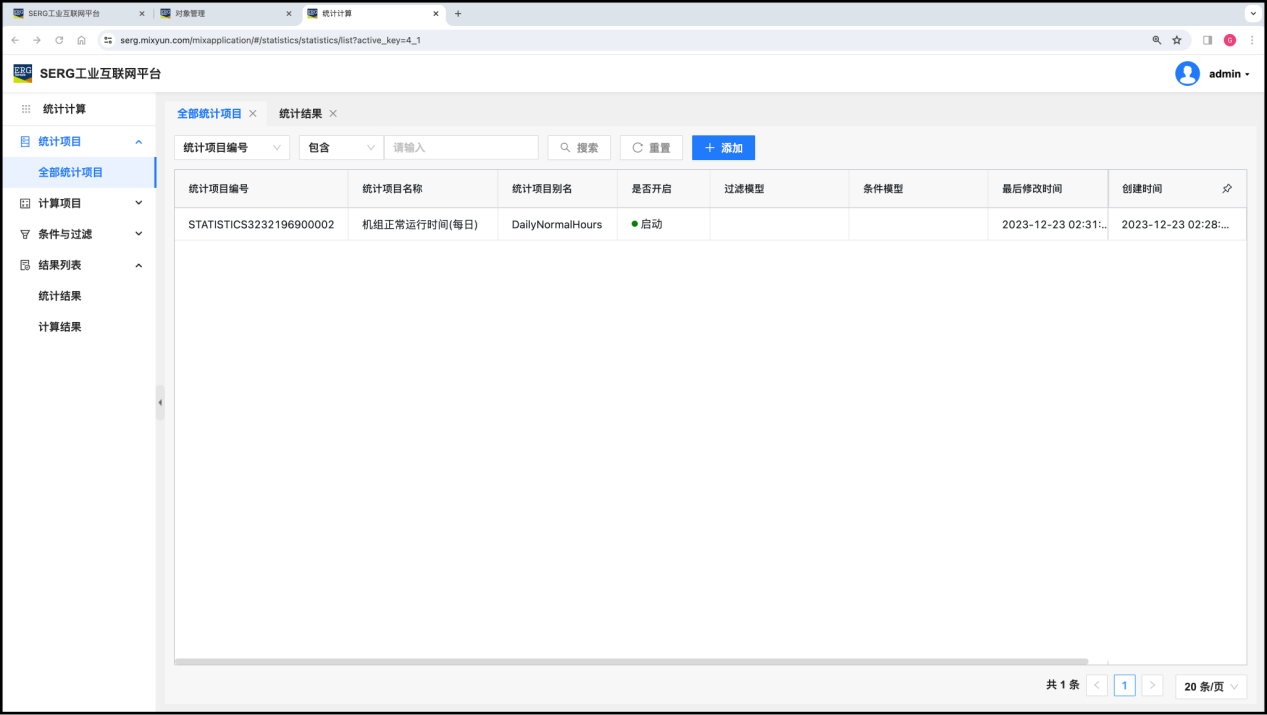
Task: Click the admin user avatar icon
Action: [x=1187, y=74]
